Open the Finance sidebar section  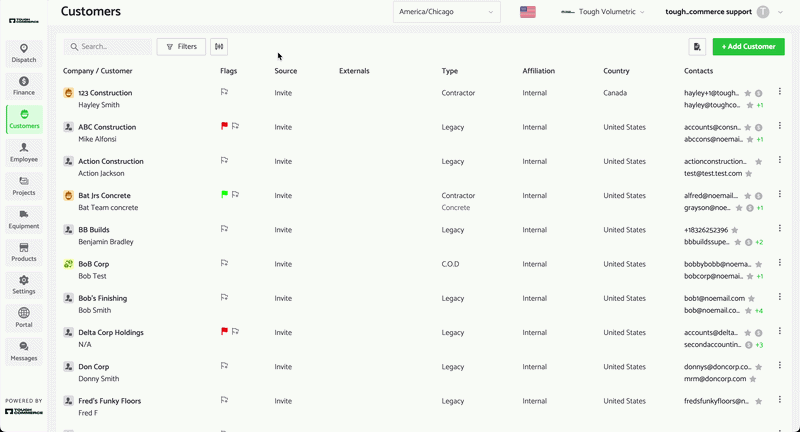coord(24,86)
